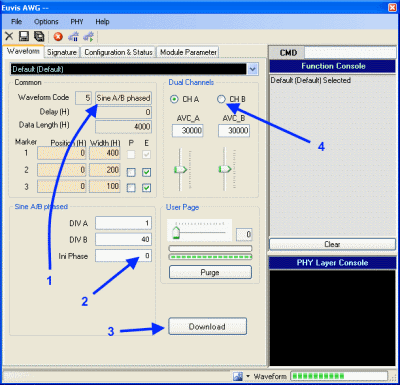
Task: Click the AVC_A value field 30000
Action: coord(188,130)
